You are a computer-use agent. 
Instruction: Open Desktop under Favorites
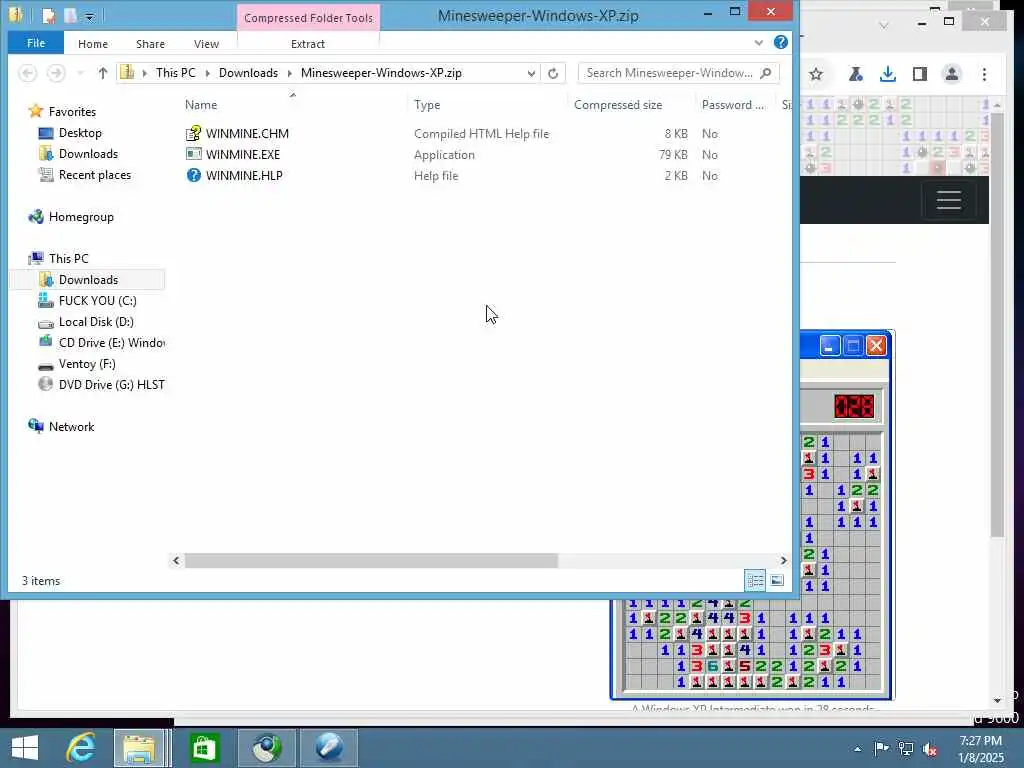click(80, 133)
